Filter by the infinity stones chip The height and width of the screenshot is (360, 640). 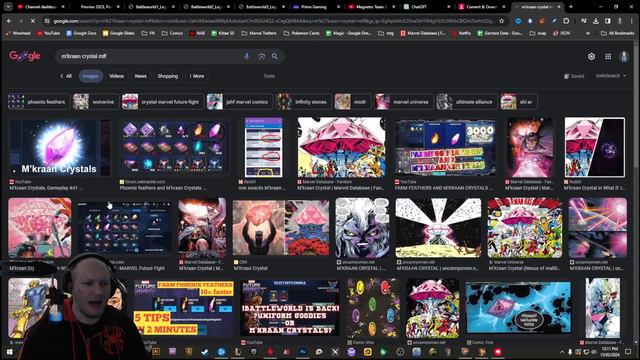tap(303, 102)
